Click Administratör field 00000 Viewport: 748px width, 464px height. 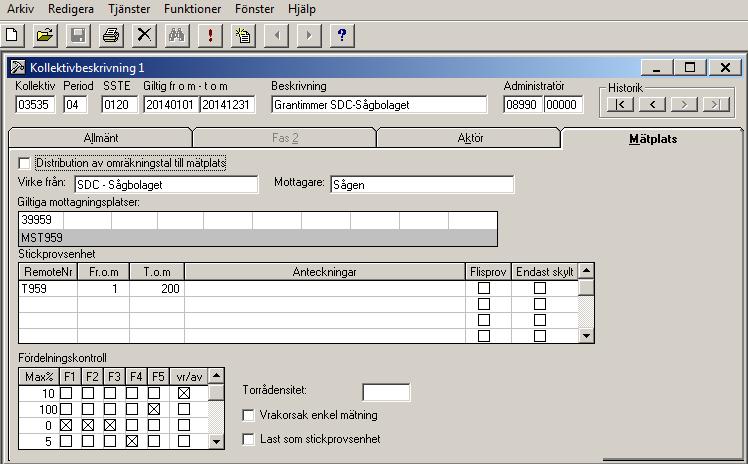[x=563, y=104]
